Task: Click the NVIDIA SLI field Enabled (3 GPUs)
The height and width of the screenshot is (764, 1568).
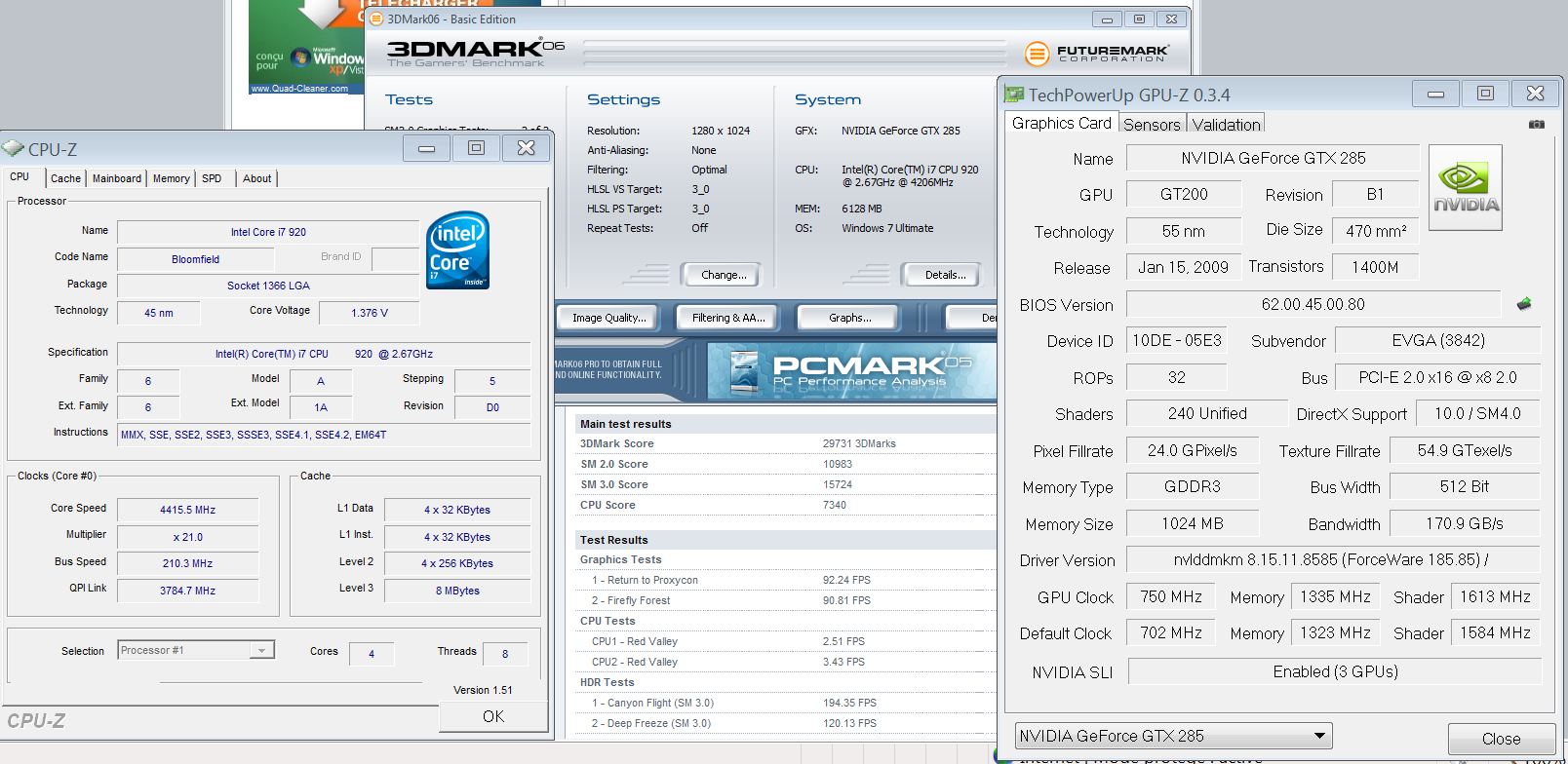Action: click(x=1335, y=671)
